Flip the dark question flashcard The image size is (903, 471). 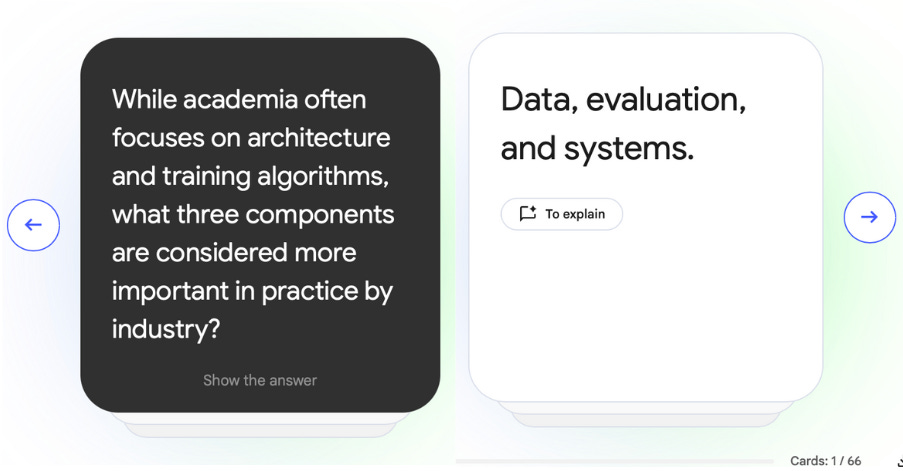coord(260,225)
